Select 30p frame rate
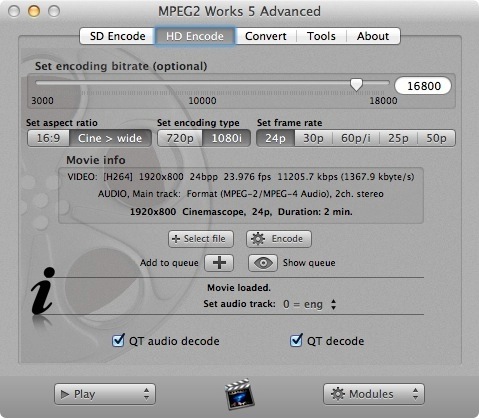 [313, 138]
